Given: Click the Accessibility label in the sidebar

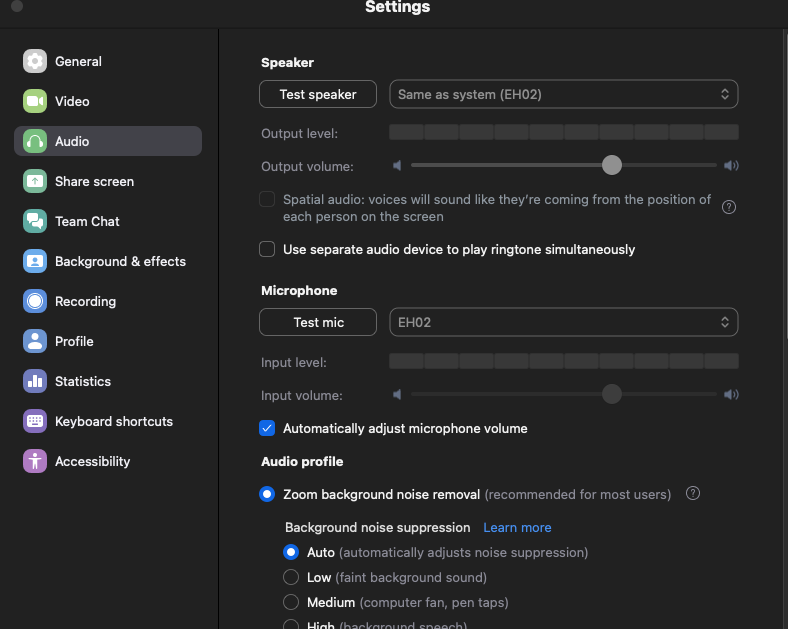Looking at the screenshot, I should 92,461.
